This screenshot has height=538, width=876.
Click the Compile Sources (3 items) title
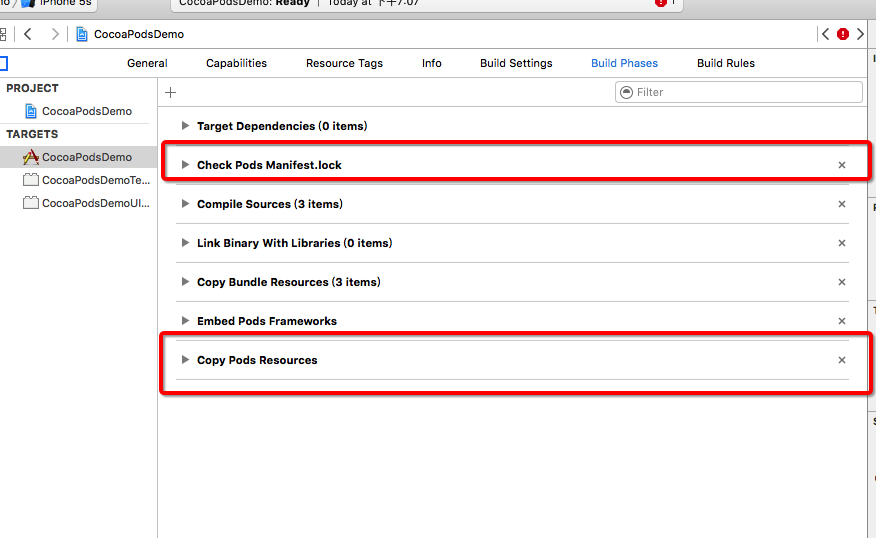coord(270,204)
